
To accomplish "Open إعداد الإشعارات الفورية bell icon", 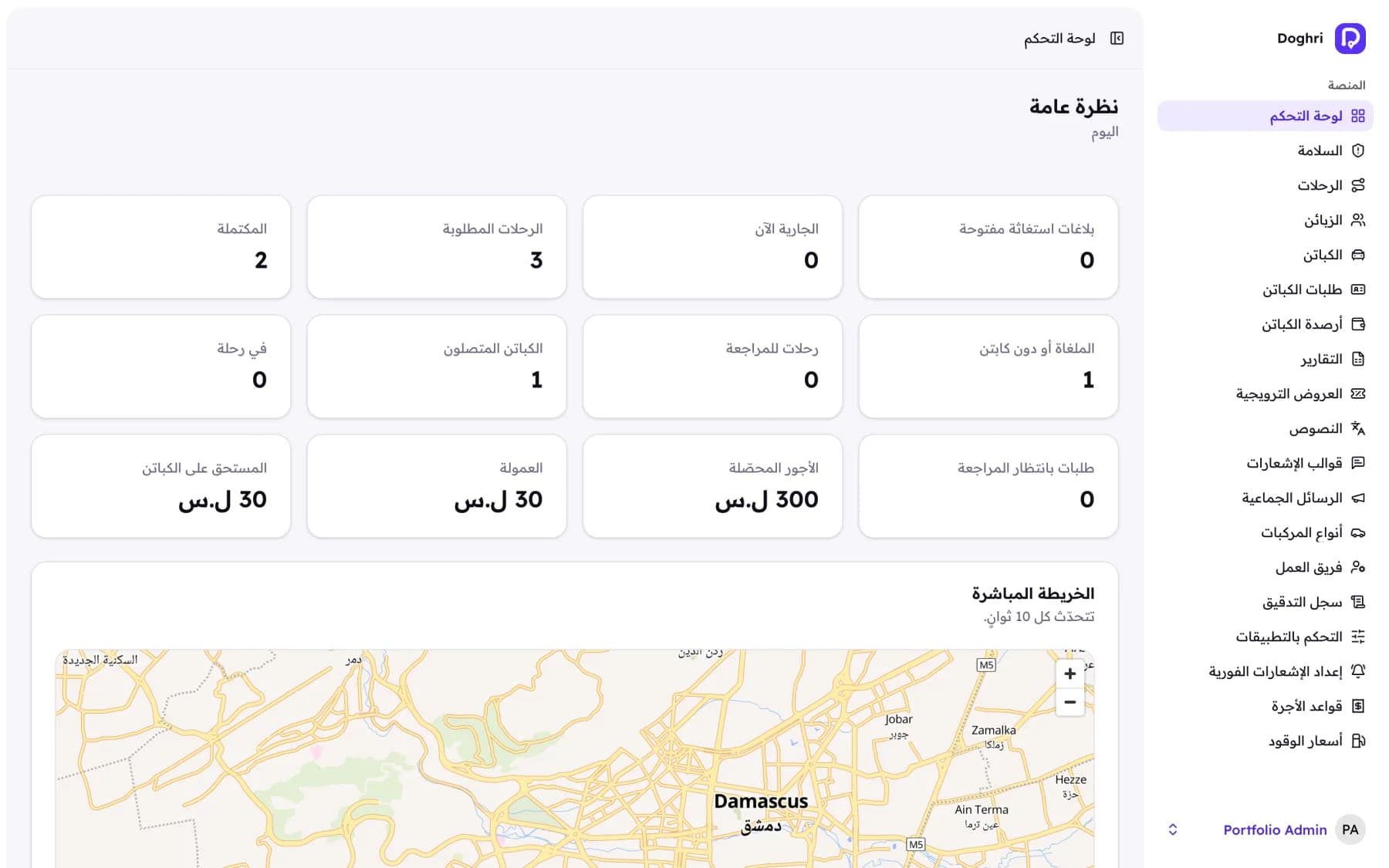I will [x=1358, y=671].
